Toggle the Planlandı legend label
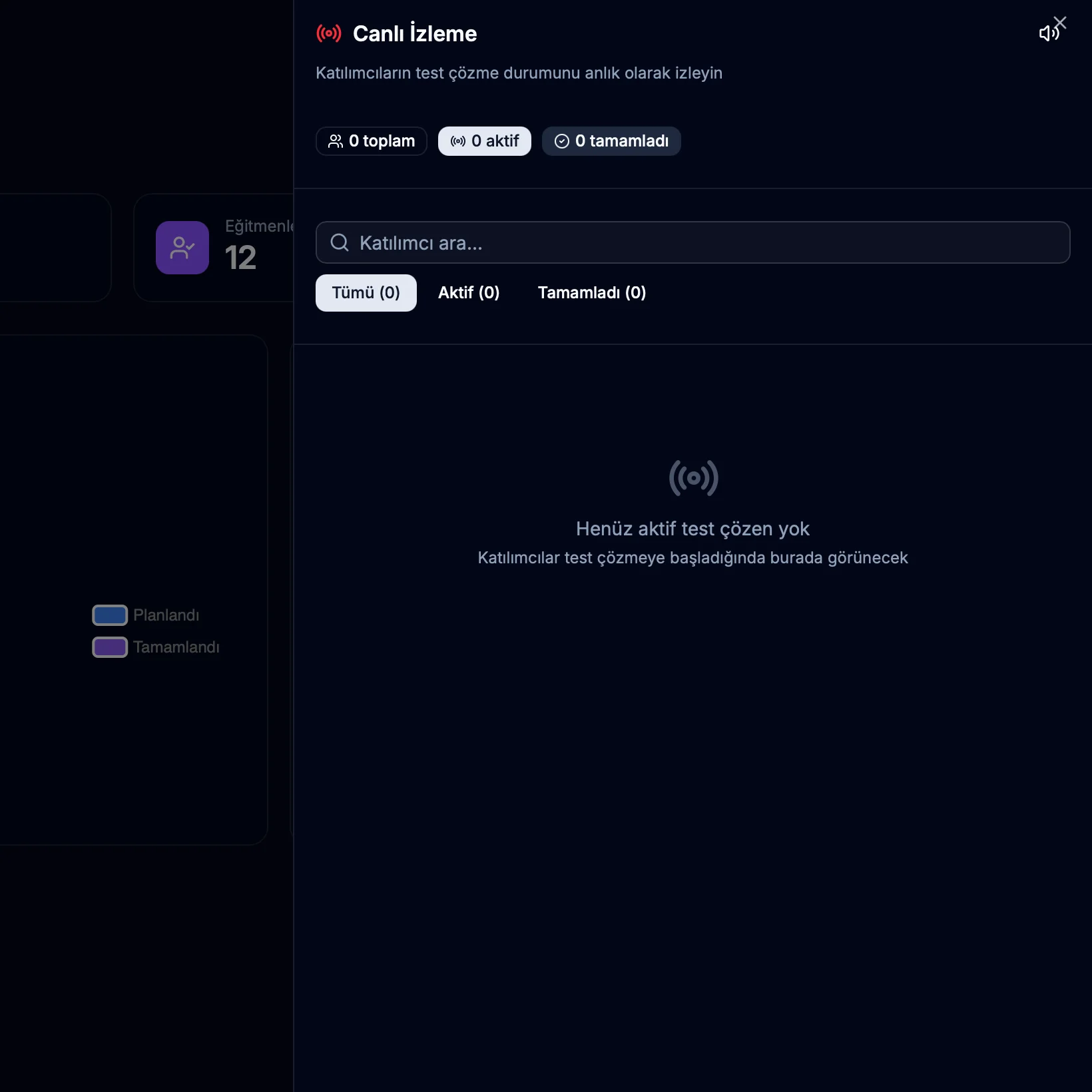Screen dimensions: 1092x1092 (166, 615)
